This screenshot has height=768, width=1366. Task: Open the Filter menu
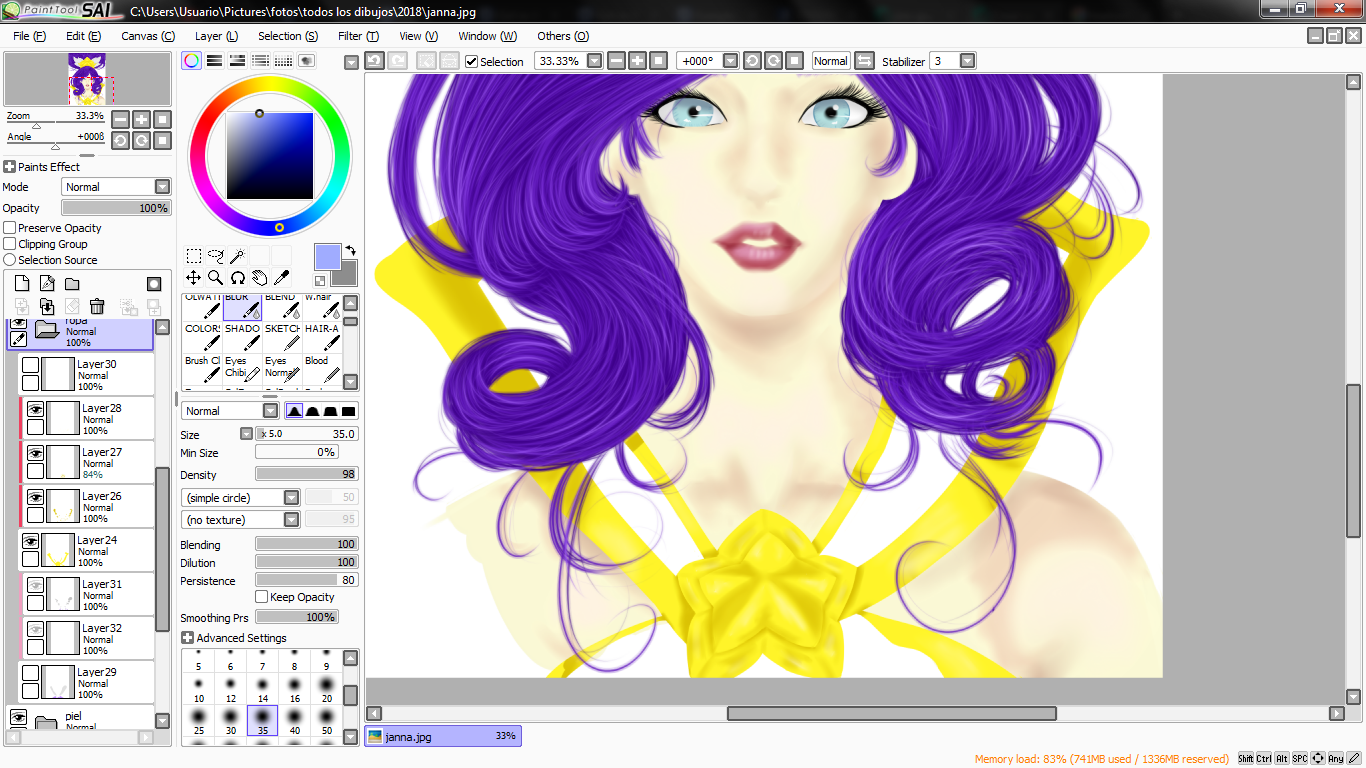pyautogui.click(x=358, y=36)
